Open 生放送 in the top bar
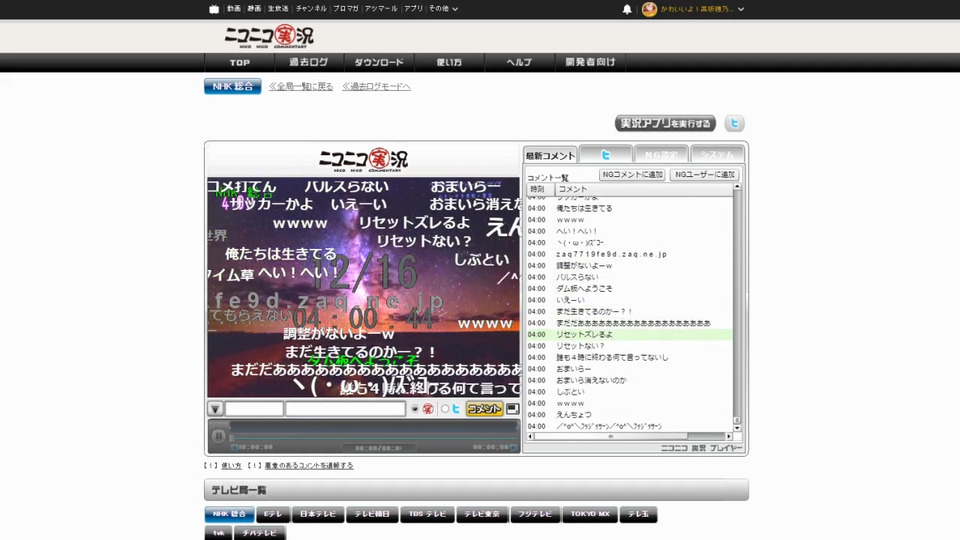960x540 pixels. point(278,9)
